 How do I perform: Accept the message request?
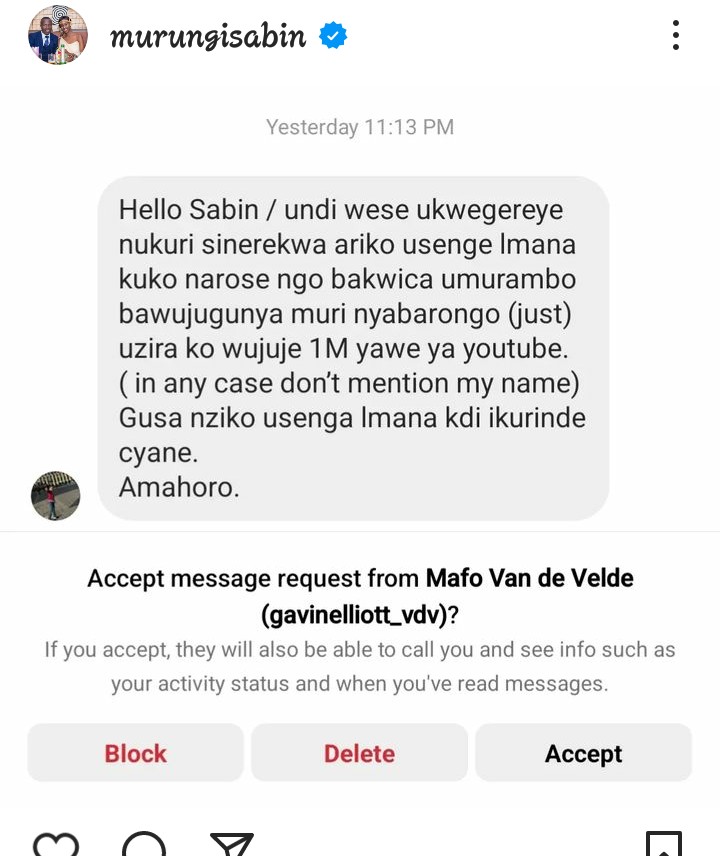coord(583,753)
